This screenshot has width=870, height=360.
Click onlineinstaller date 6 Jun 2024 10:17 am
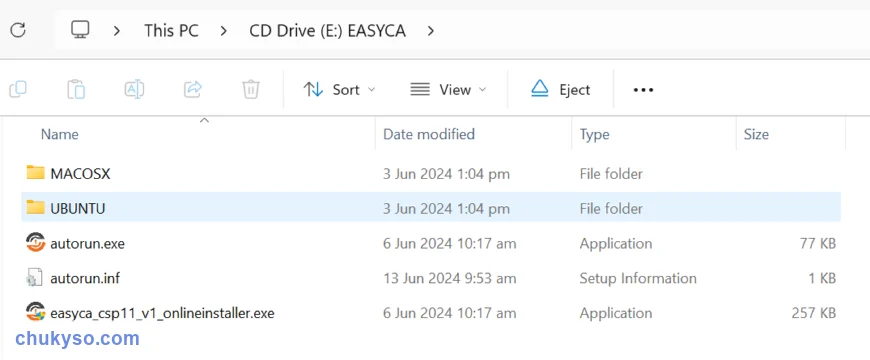tap(449, 313)
